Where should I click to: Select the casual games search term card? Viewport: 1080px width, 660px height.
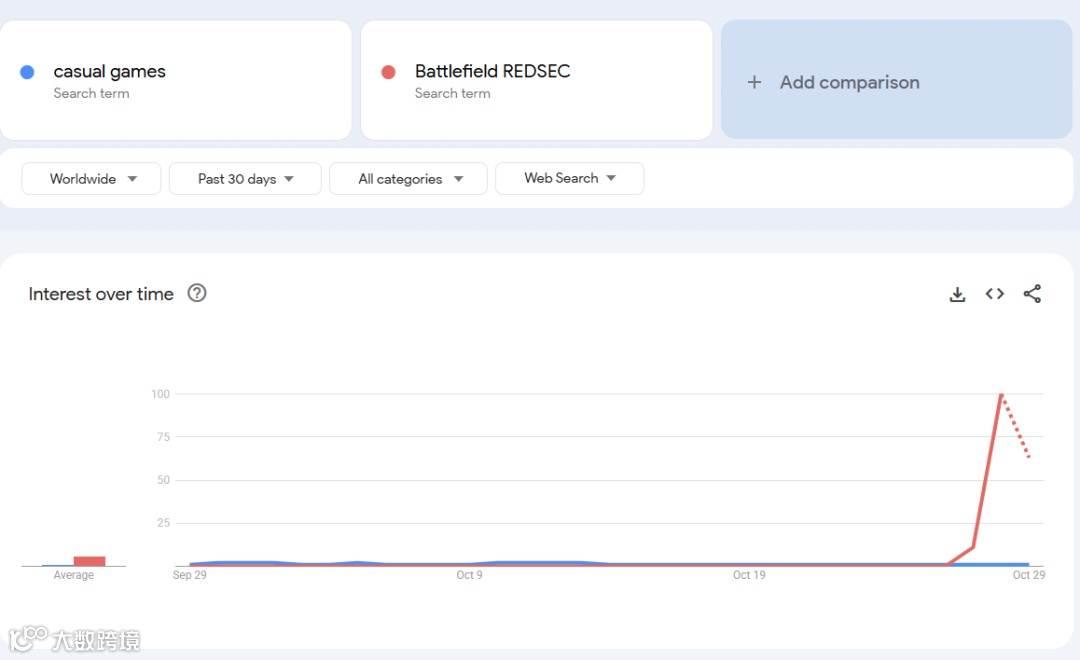[175, 80]
